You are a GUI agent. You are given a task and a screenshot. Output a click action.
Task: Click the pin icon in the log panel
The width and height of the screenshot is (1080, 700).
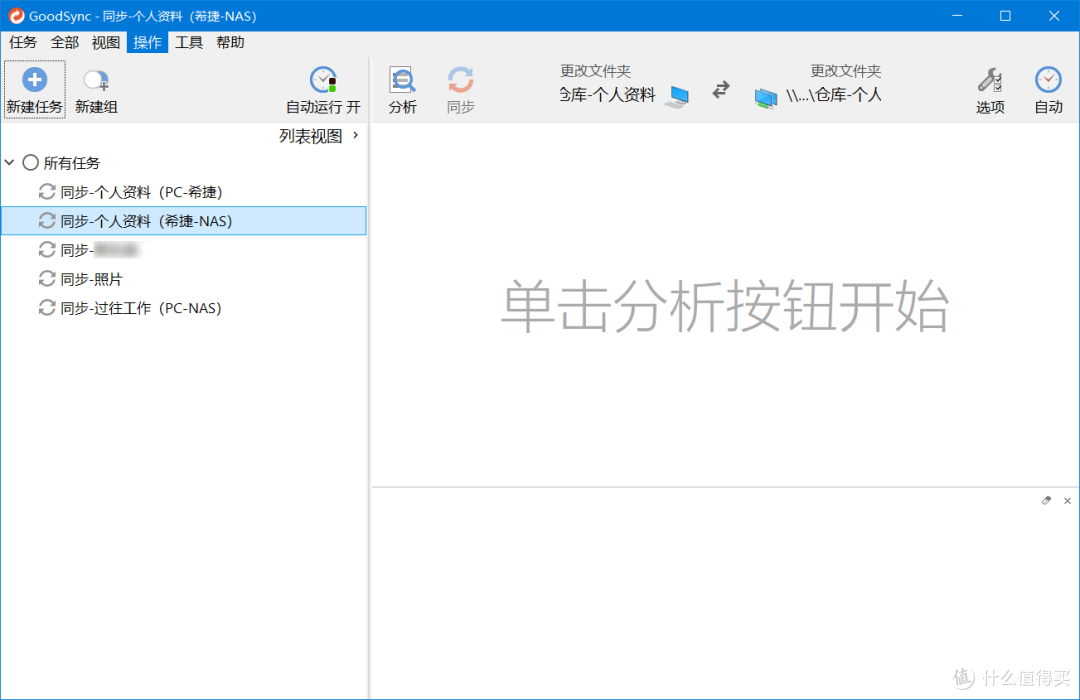(x=1046, y=501)
